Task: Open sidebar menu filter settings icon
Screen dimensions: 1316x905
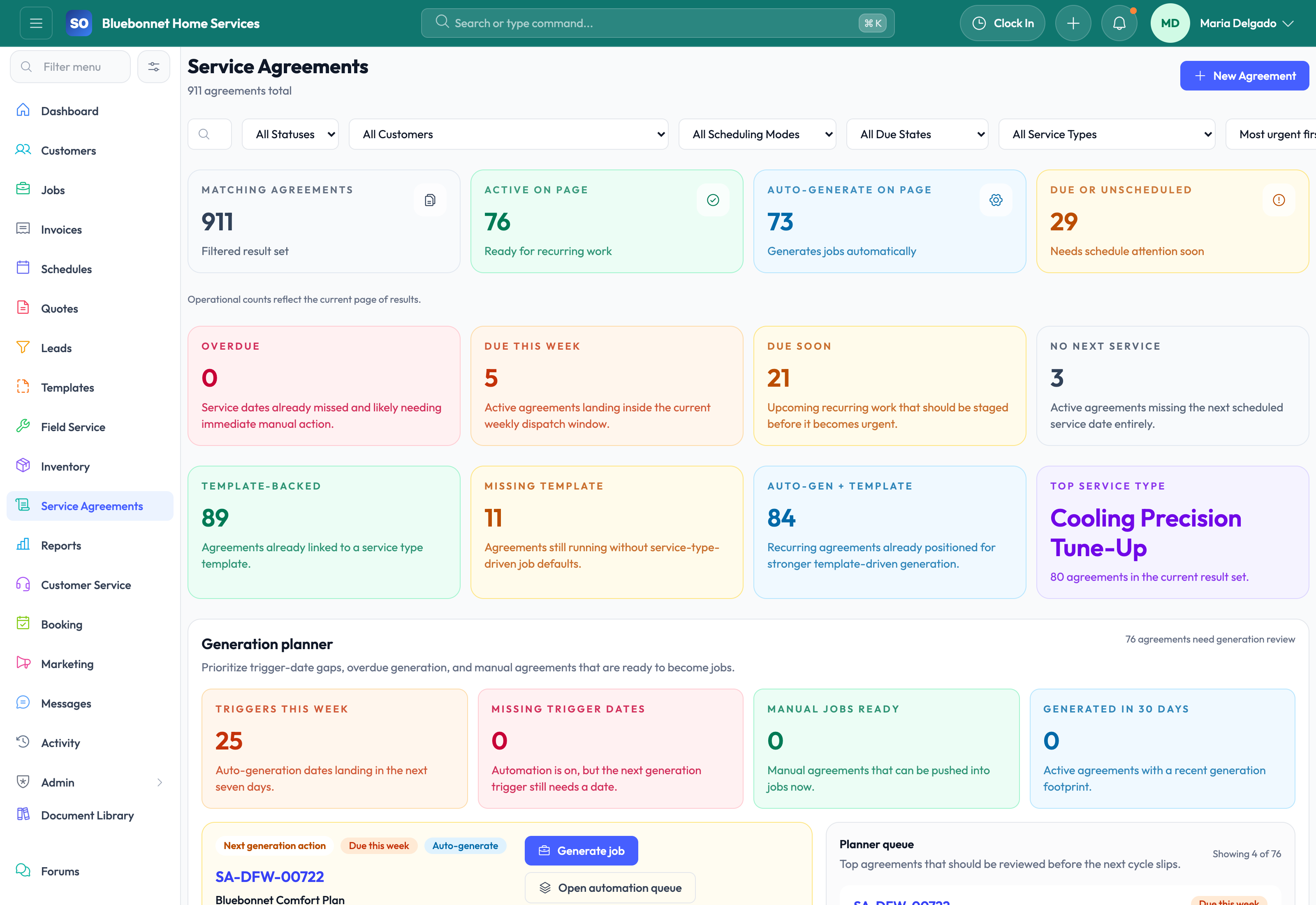Action: click(153, 67)
